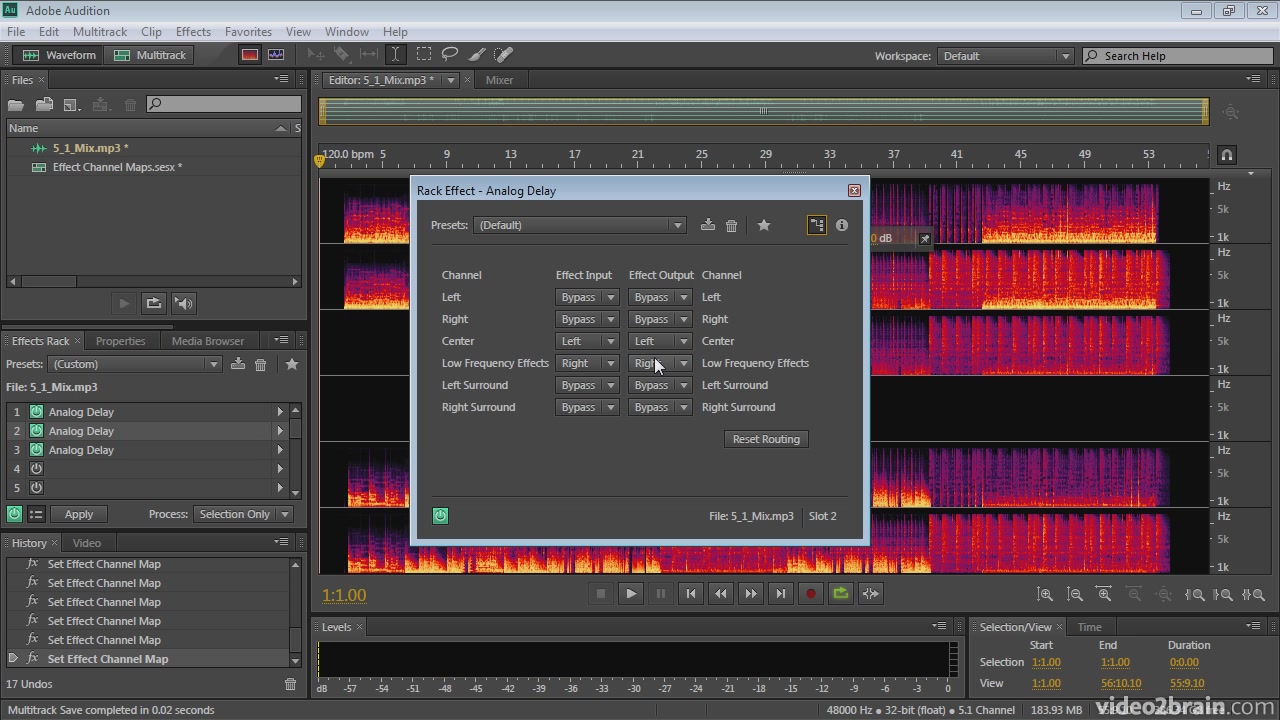
Task: Click the levels meter bar
Action: [x=638, y=660]
